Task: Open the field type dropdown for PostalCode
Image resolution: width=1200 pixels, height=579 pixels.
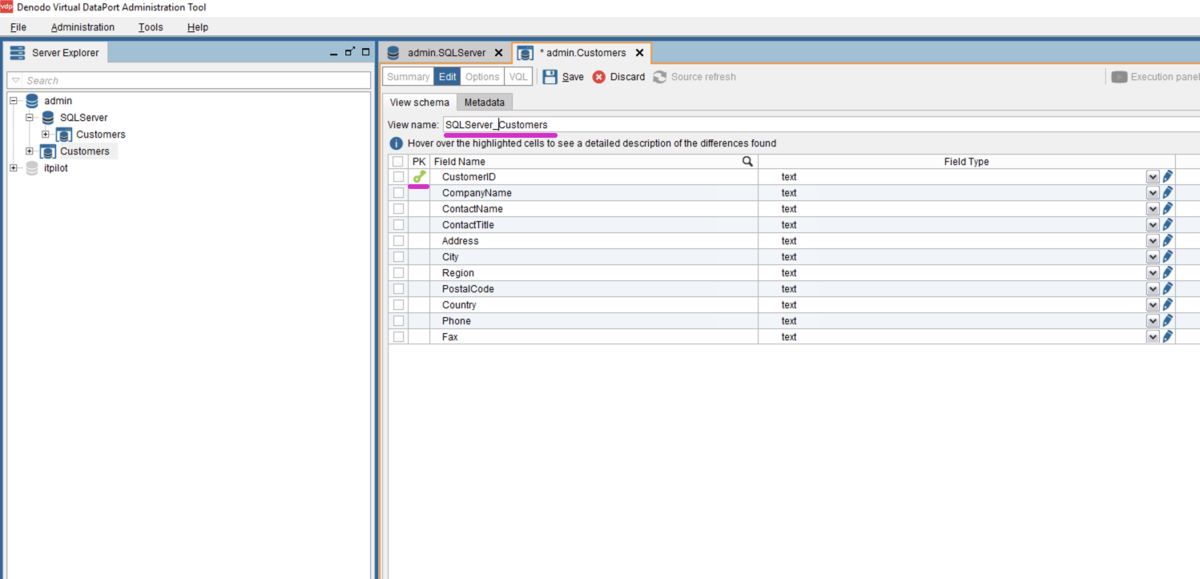Action: 1152,289
